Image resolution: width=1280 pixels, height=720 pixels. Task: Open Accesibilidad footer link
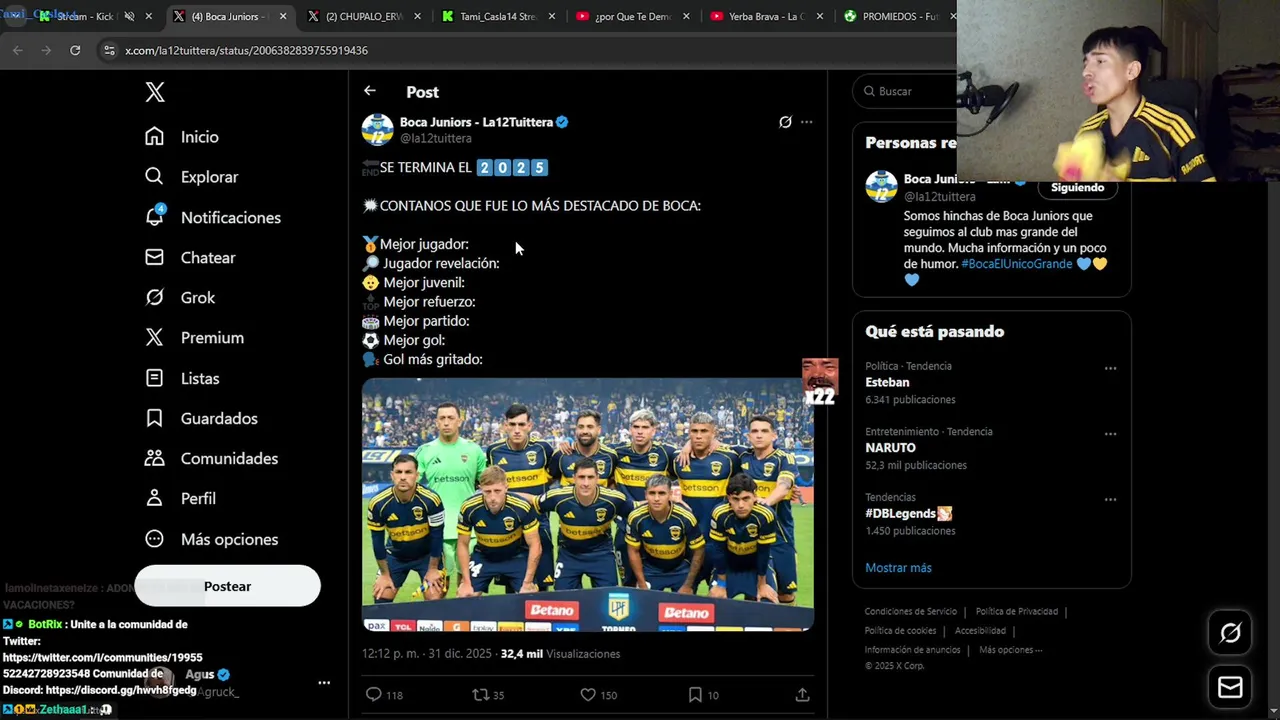(980, 630)
